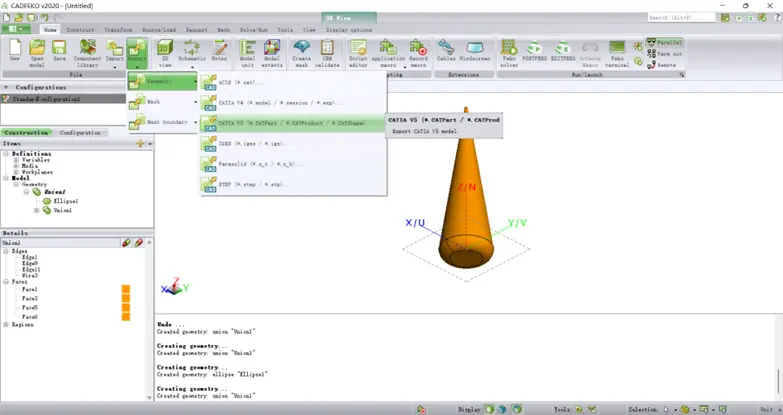Open the Schematic dropdown arrow
The height and width of the screenshot is (415, 783).
192,66
